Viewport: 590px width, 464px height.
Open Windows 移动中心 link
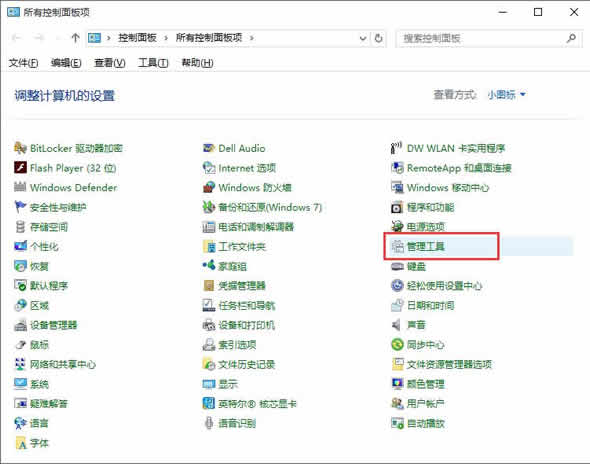pos(448,187)
